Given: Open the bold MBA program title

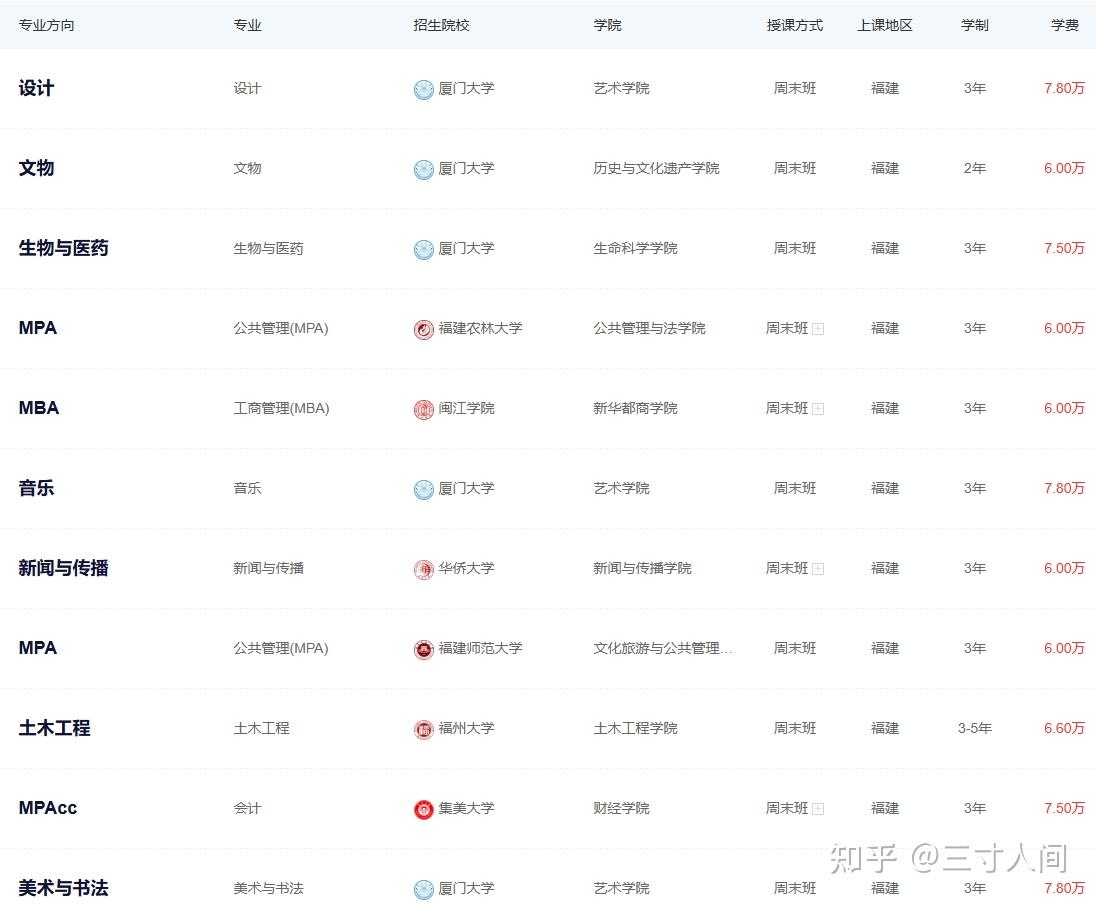Looking at the screenshot, I should 38,408.
